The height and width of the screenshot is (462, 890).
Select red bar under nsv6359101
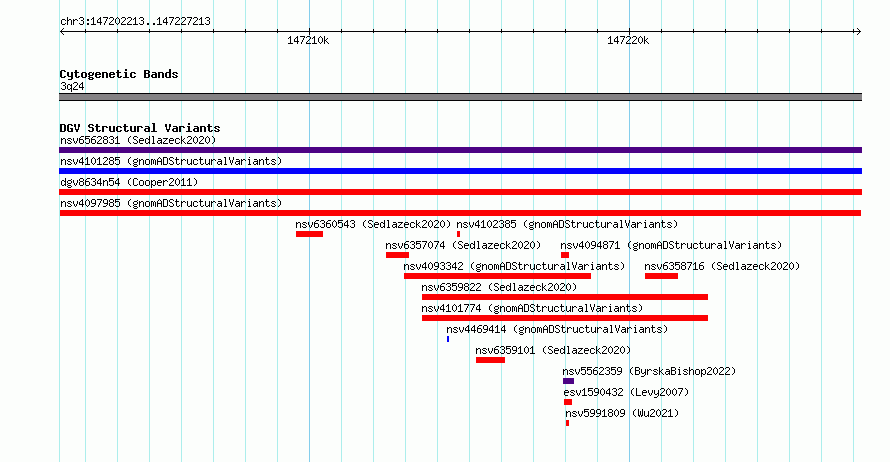[x=490, y=360]
